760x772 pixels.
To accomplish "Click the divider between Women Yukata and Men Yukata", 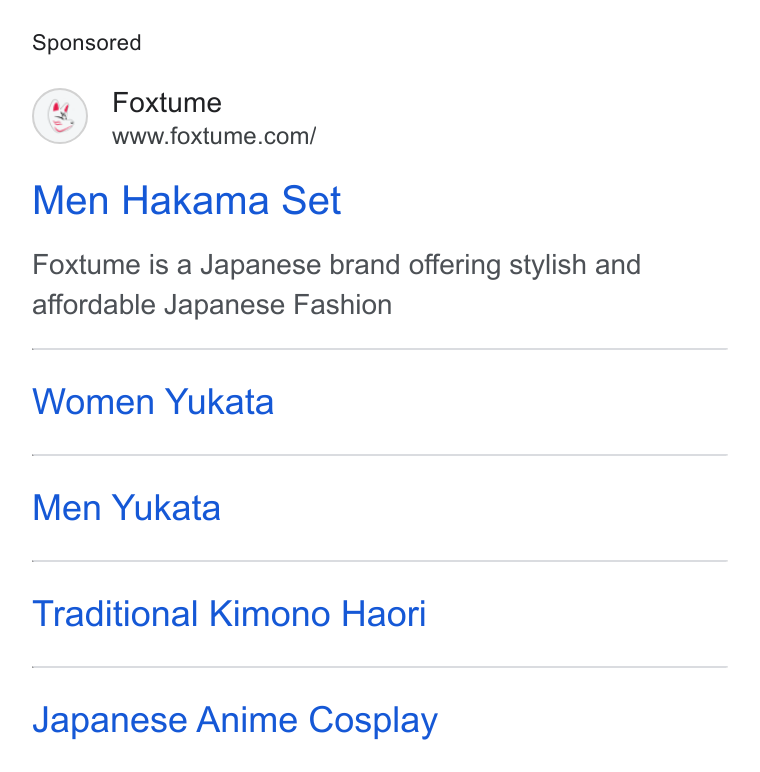I will (x=380, y=455).
